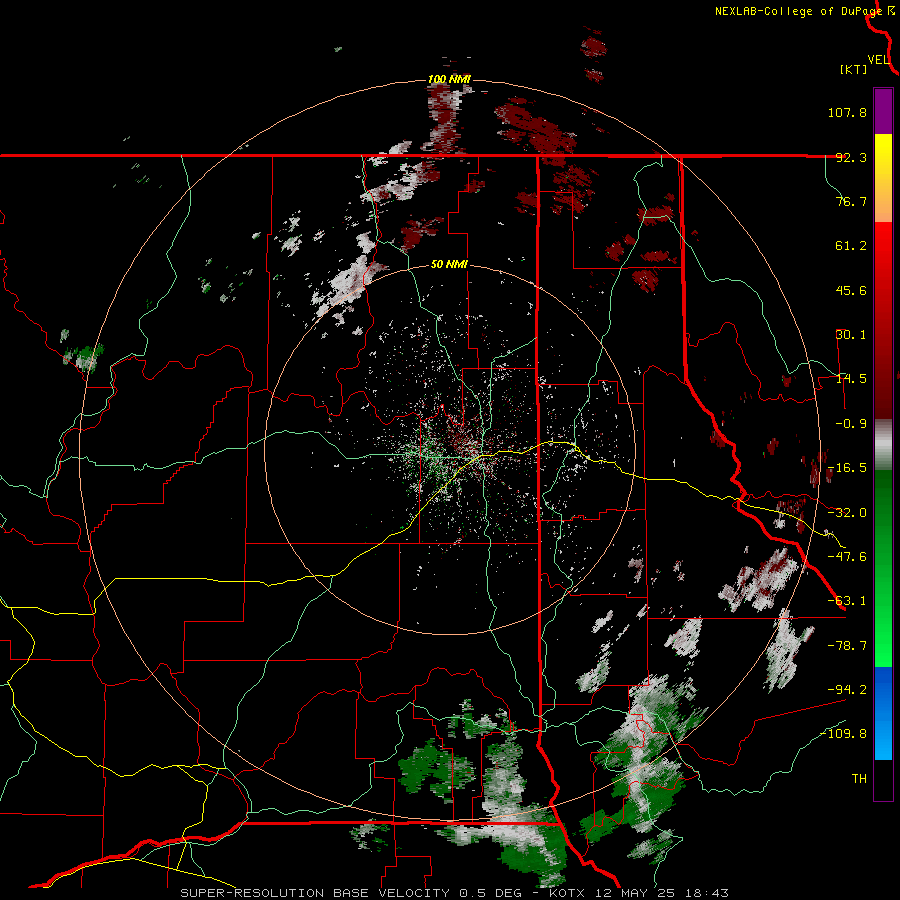Viewport: 900px width, 900px height.
Task: Select the -16.5 velocity scale value
Action: click(x=847, y=468)
